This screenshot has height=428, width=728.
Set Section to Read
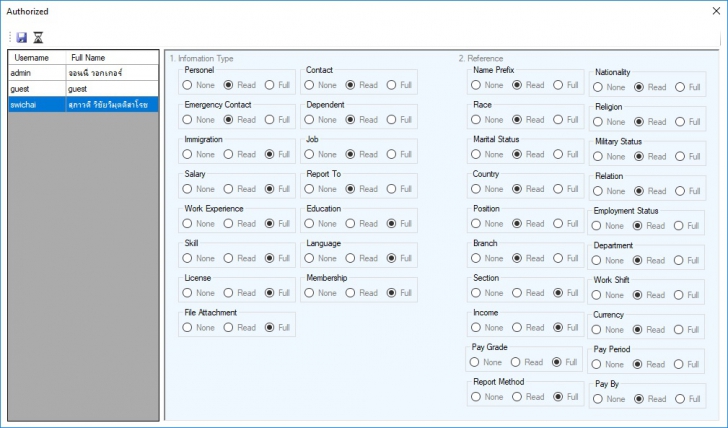[x=529, y=293]
